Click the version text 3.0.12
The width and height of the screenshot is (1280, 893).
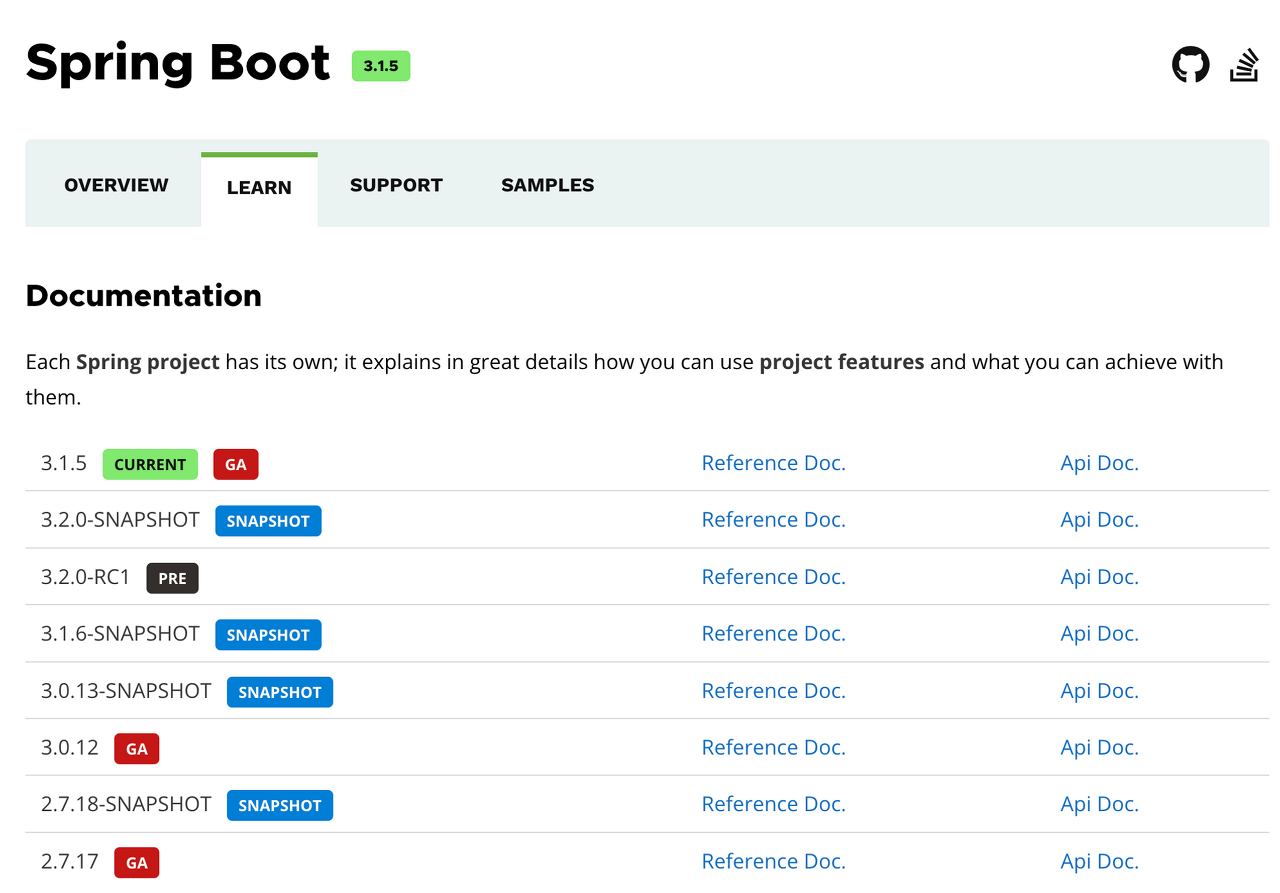(x=70, y=748)
